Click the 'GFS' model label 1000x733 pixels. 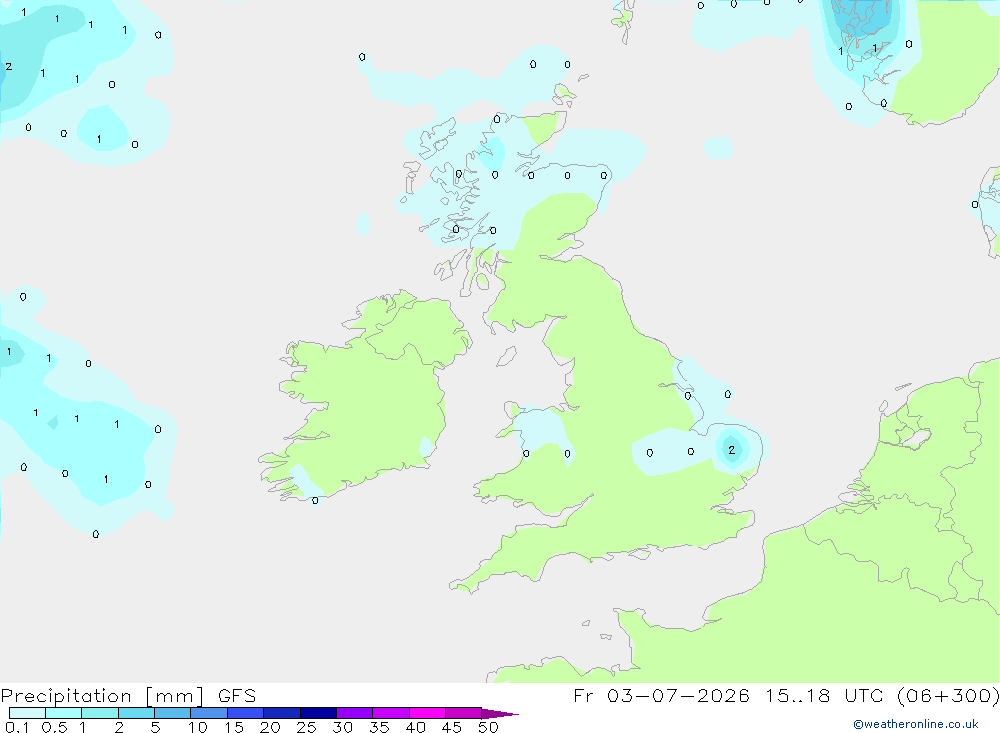click(x=237, y=696)
